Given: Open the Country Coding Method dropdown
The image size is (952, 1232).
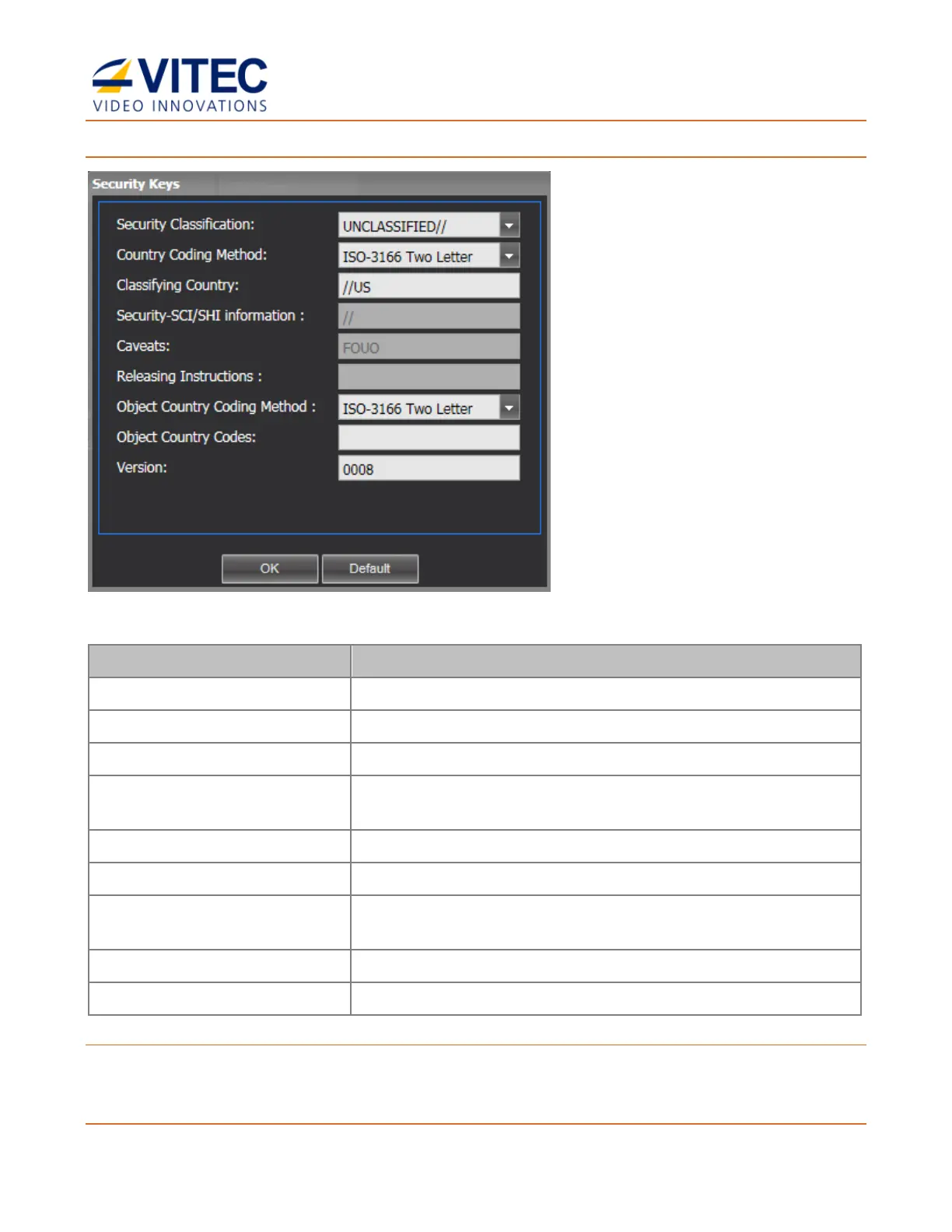Looking at the screenshot, I should click(x=509, y=256).
